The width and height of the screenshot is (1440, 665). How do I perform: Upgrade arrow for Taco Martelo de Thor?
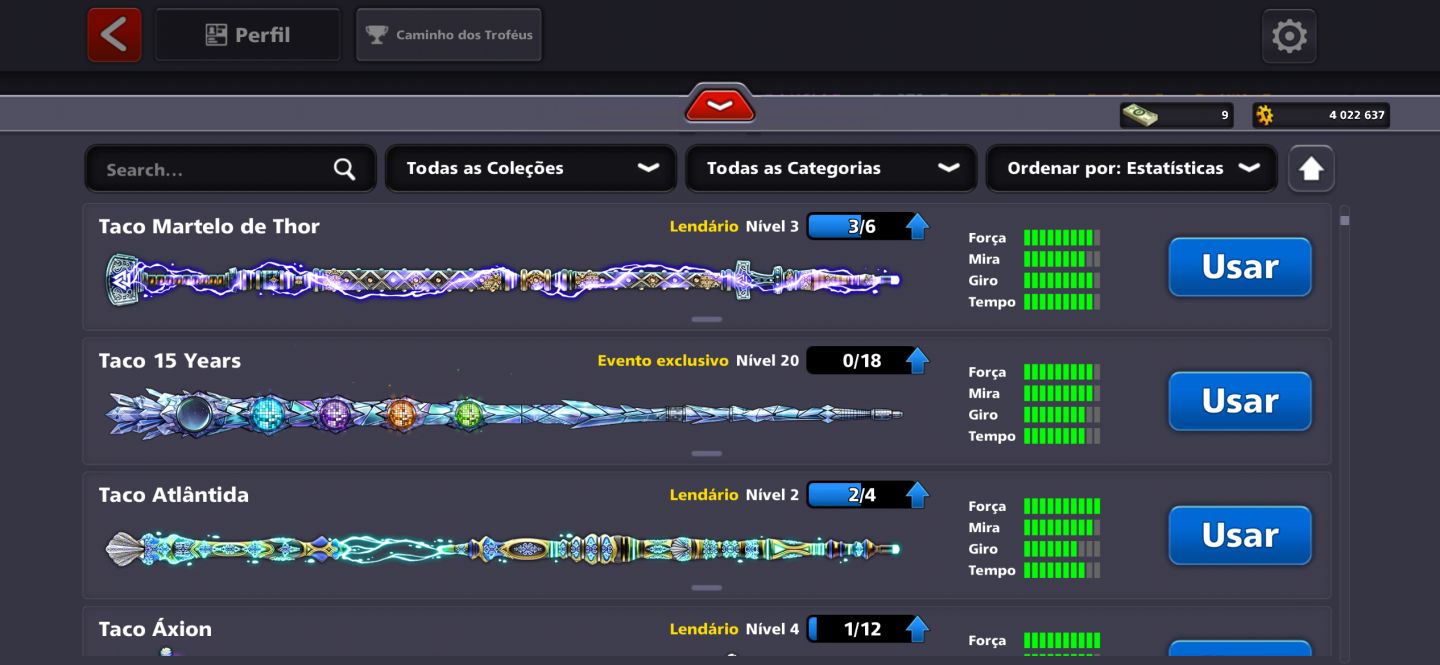(917, 226)
